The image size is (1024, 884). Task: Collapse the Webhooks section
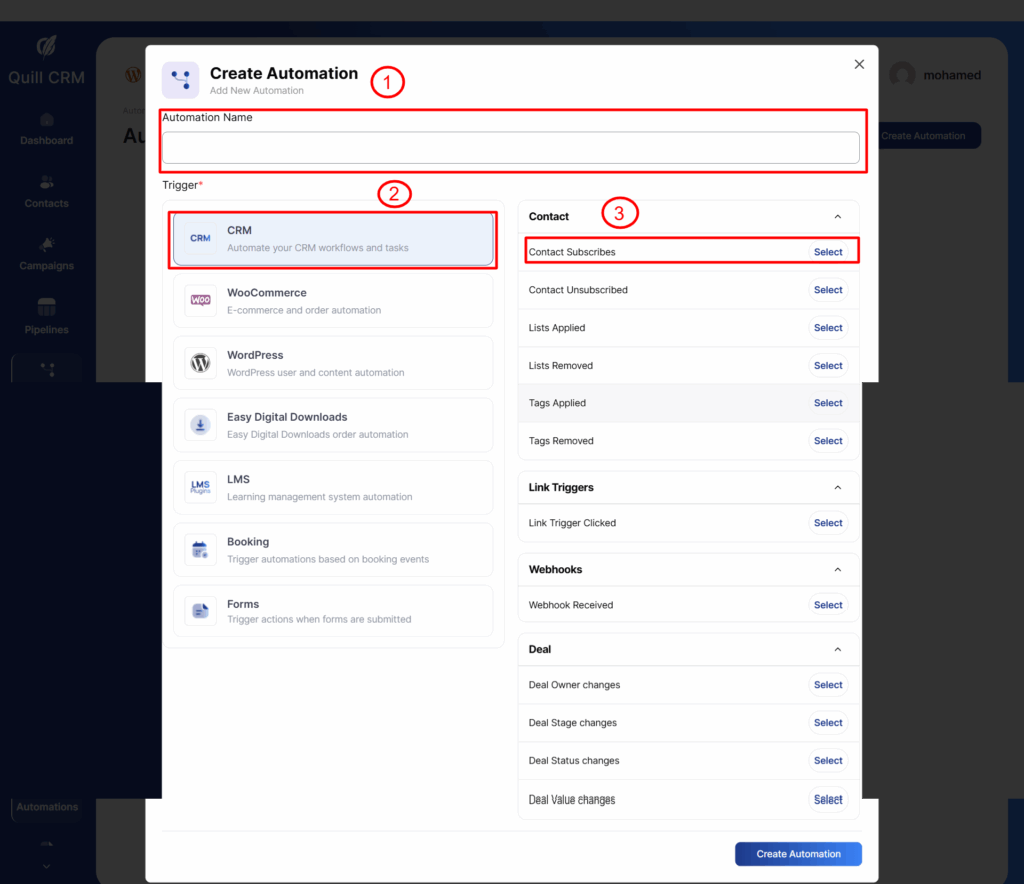pos(838,569)
